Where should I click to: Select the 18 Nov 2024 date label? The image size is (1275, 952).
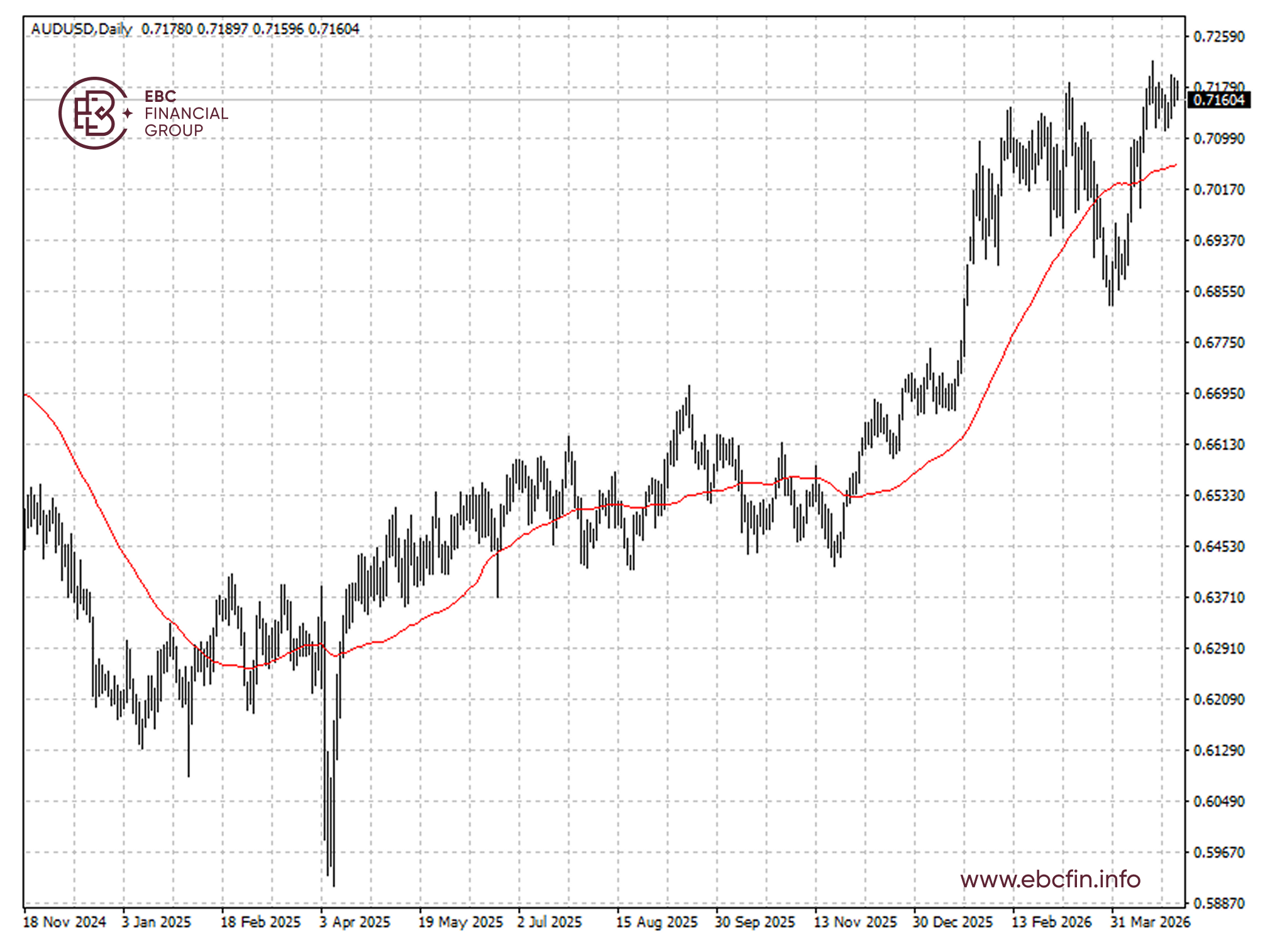[x=64, y=922]
